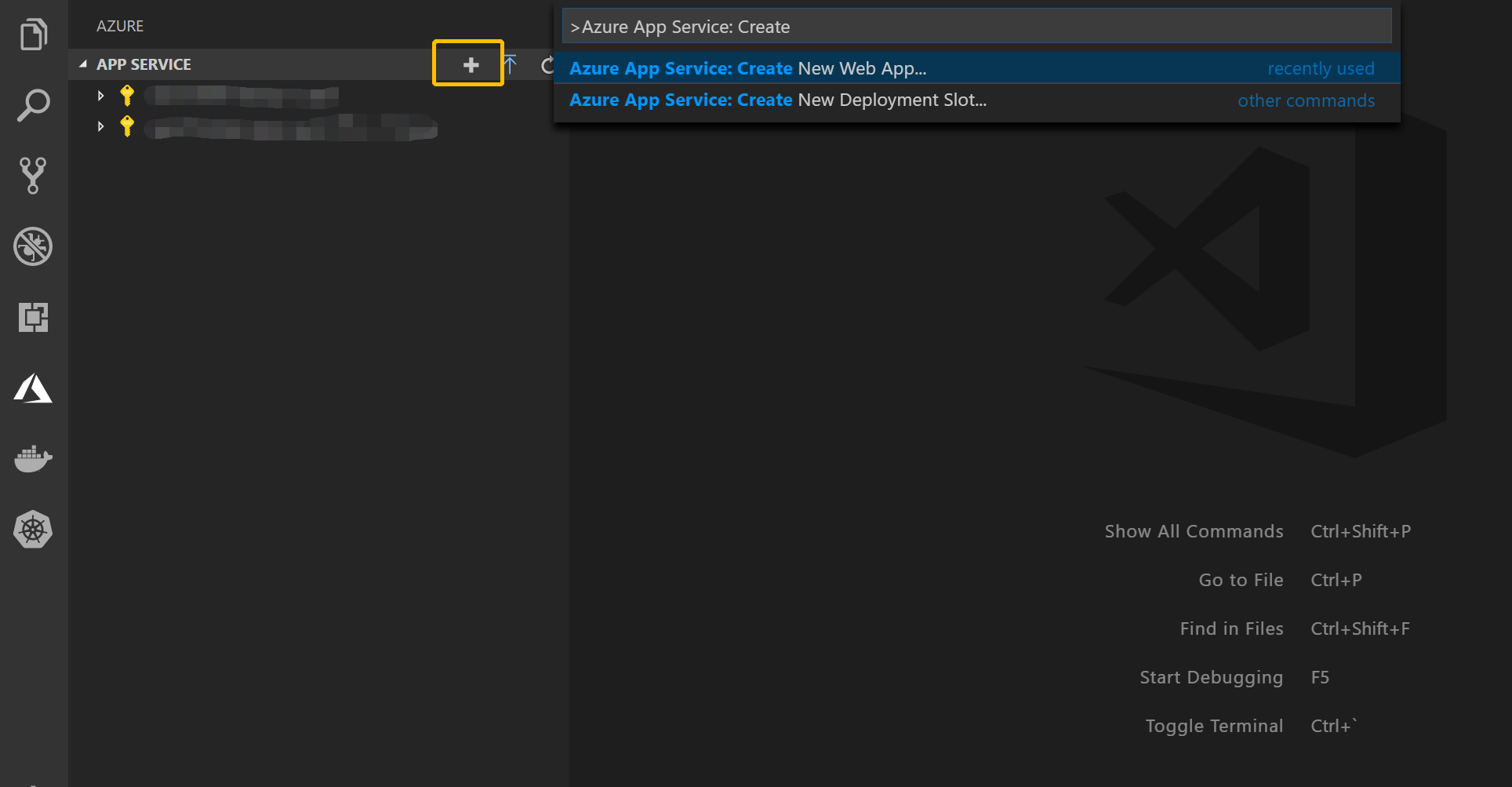Click the refresh icon in App Service panel

tap(547, 65)
